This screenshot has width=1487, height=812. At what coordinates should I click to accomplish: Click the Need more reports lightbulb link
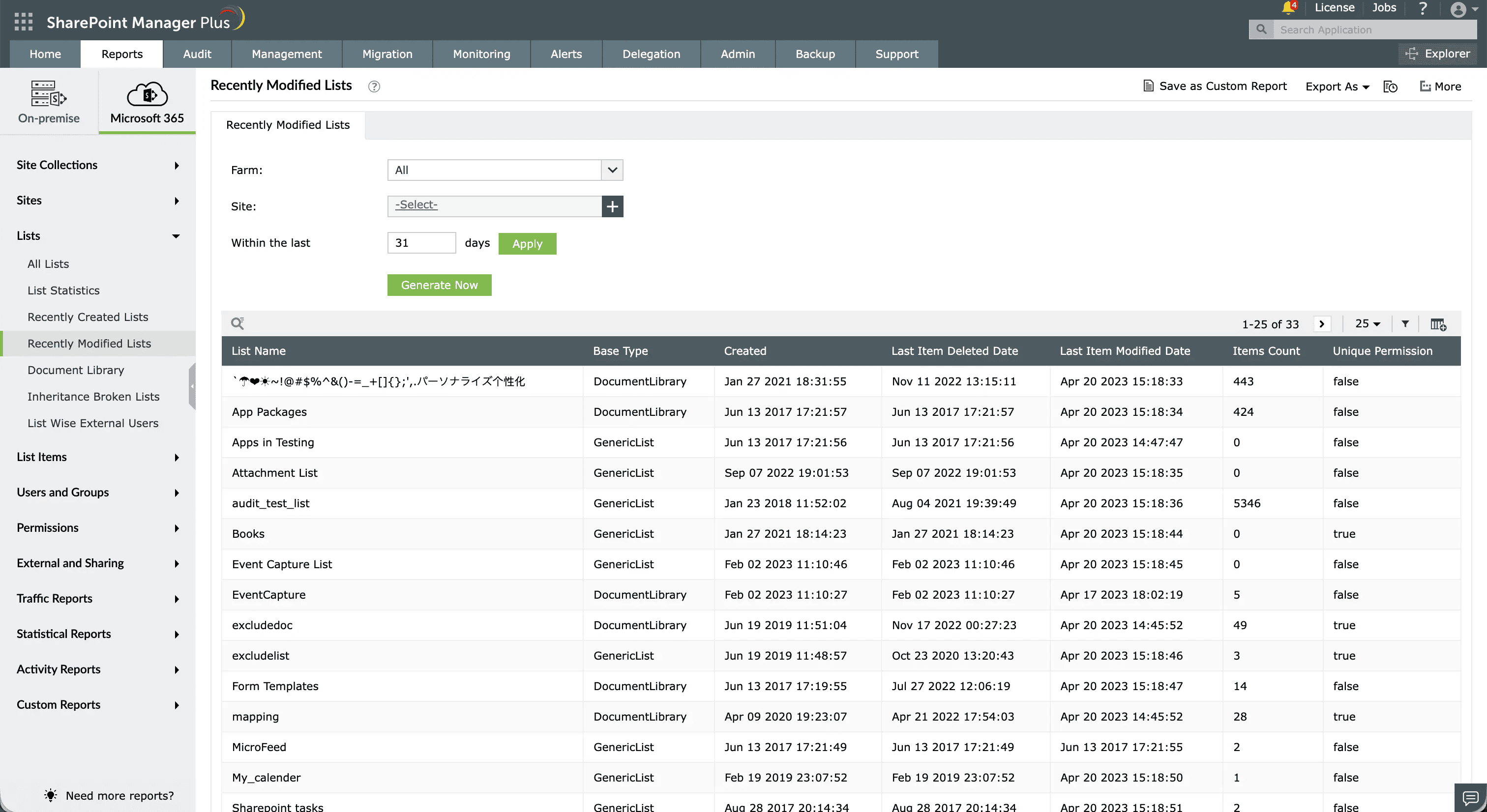point(109,795)
